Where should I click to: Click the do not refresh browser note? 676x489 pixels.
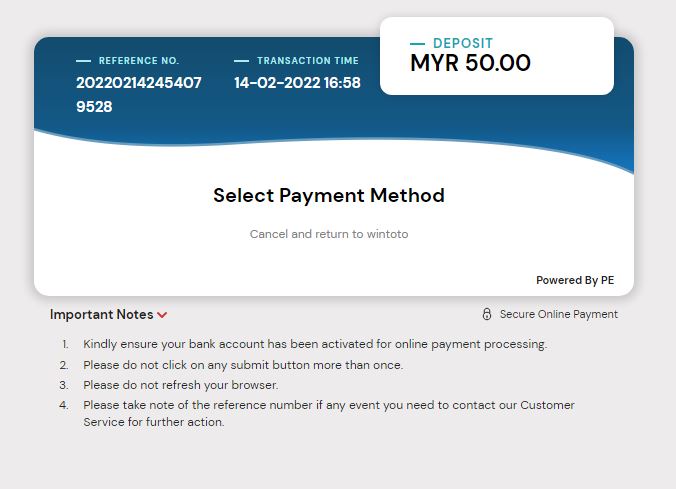180,385
